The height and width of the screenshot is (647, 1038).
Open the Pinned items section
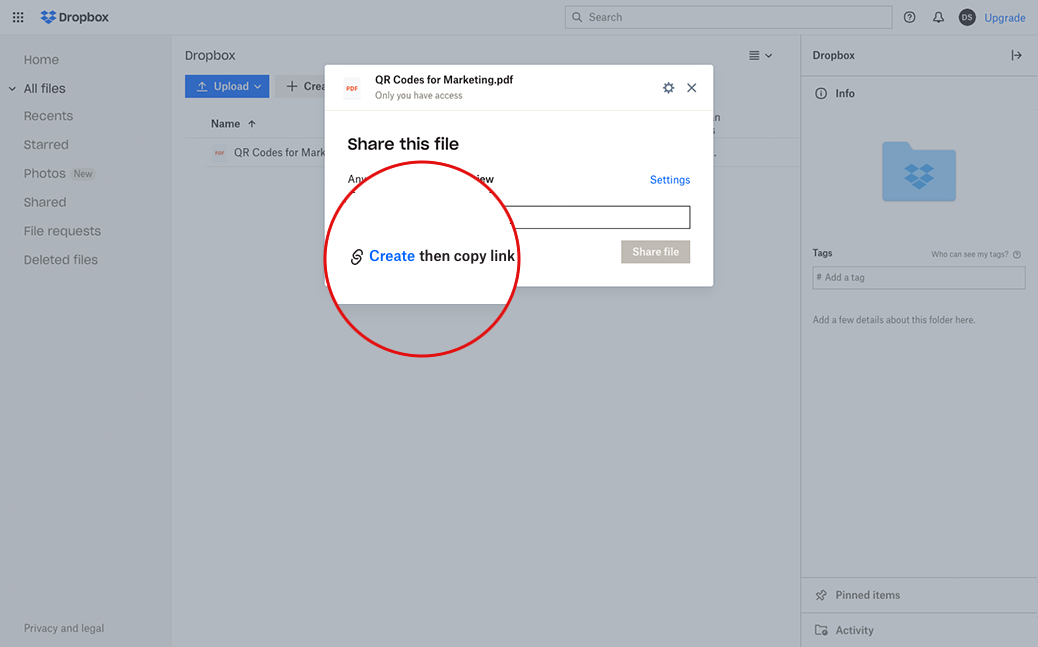pos(867,595)
